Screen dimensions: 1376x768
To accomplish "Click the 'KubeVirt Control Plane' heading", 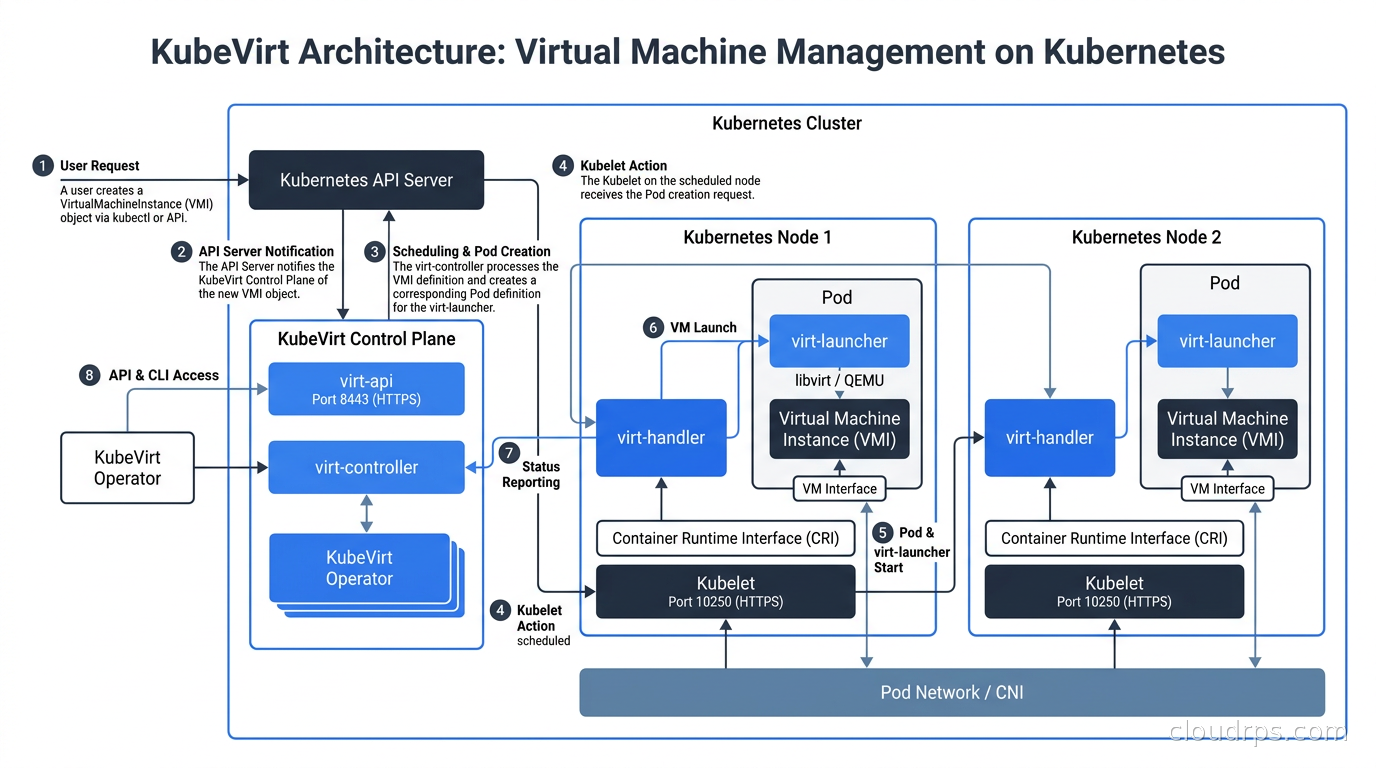I will [366, 339].
